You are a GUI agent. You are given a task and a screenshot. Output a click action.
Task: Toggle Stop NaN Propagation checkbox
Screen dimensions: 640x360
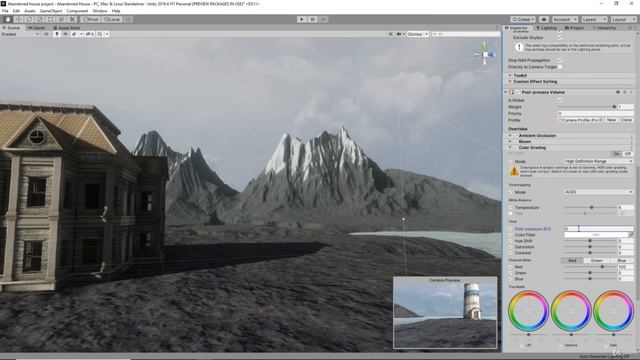pyautogui.click(x=560, y=60)
